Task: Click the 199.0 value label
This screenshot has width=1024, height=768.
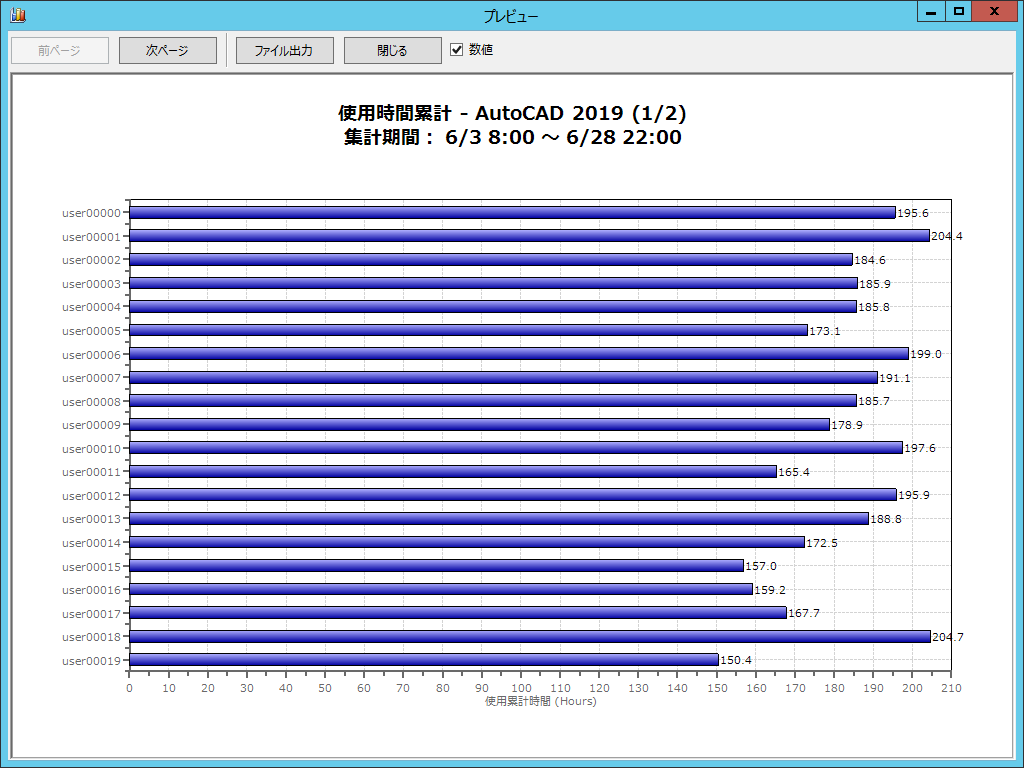Action: click(x=926, y=354)
